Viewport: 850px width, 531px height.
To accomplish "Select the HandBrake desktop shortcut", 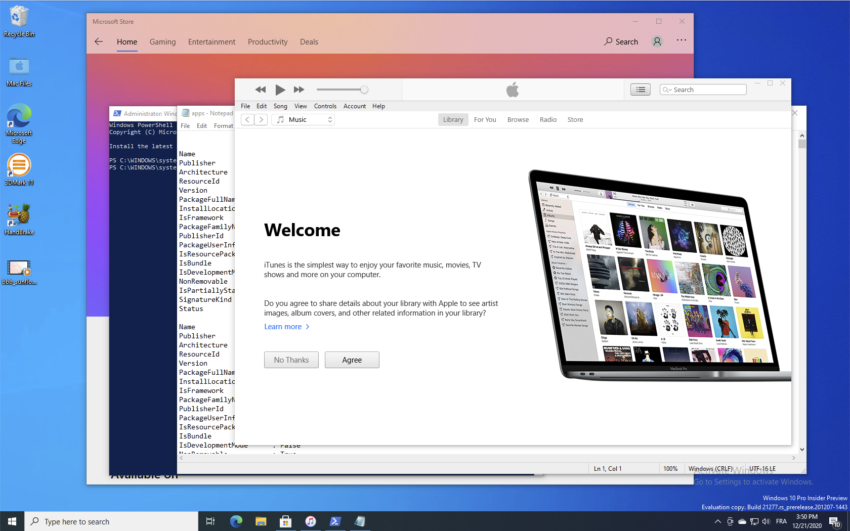I will click(x=19, y=219).
